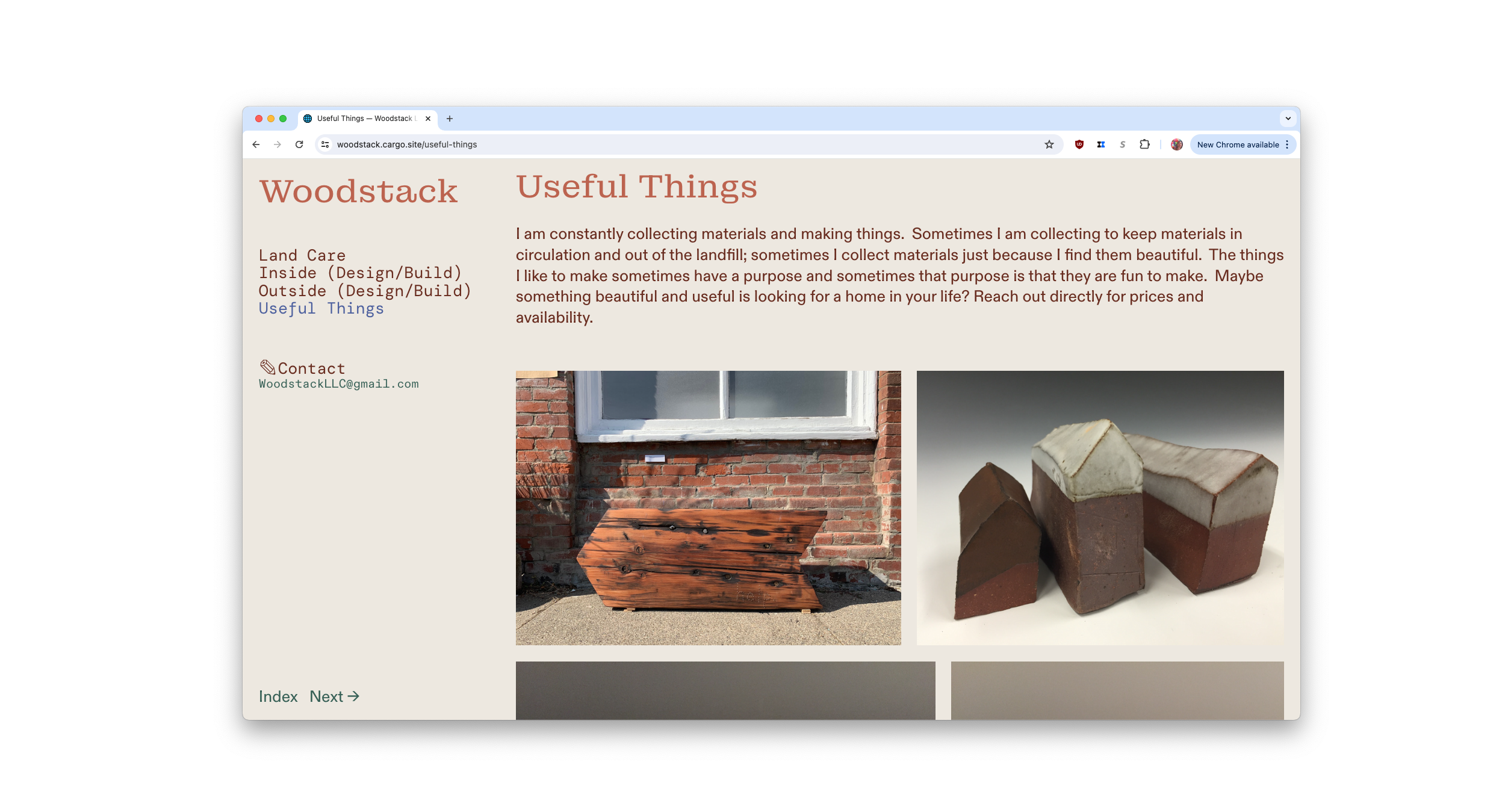Click the WoodstackLLC@gmail.com email link
Image resolution: width=1505 pixels, height=812 pixels.
(338, 384)
